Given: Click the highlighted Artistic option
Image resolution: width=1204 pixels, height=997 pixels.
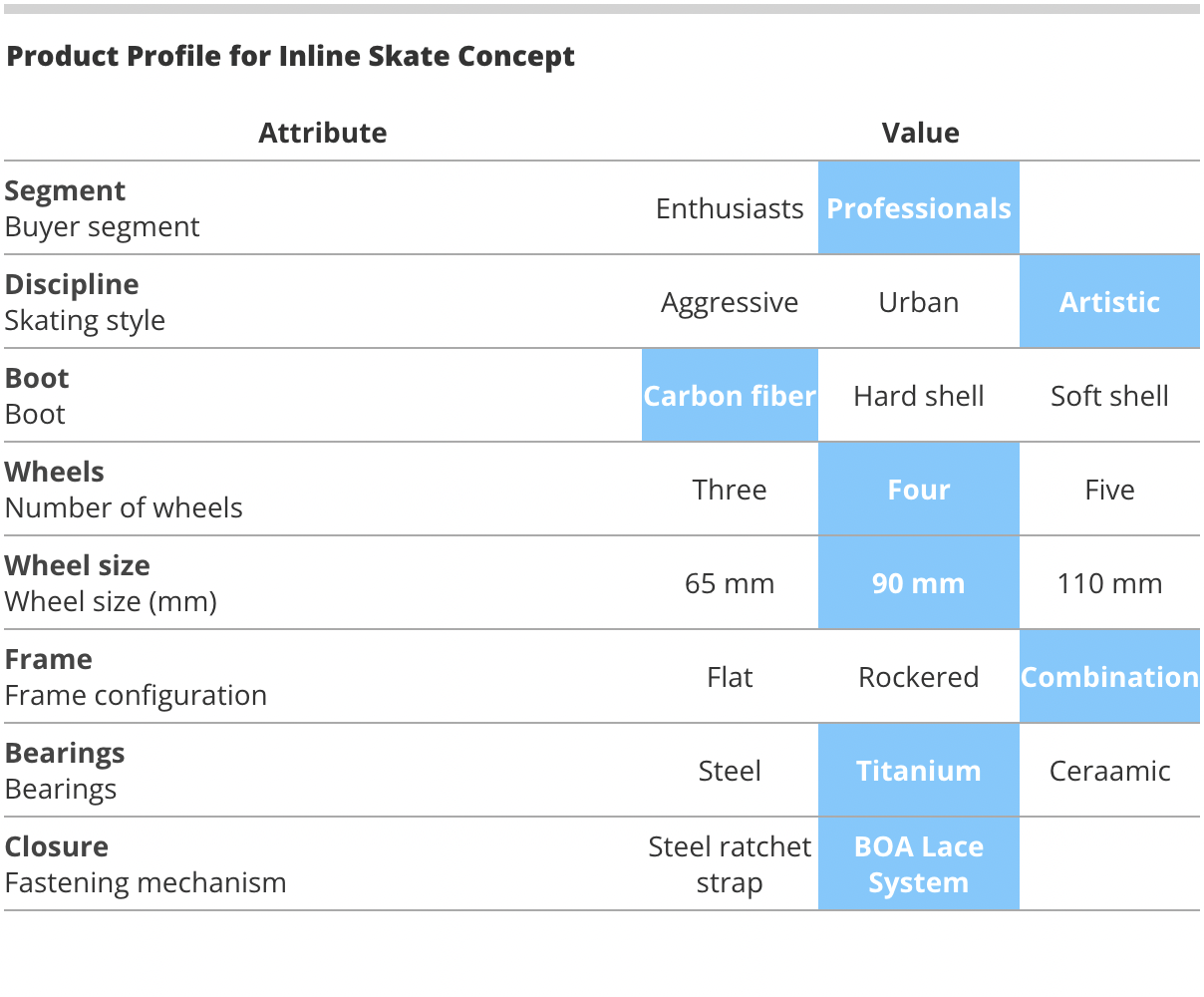Looking at the screenshot, I should point(1109,302).
